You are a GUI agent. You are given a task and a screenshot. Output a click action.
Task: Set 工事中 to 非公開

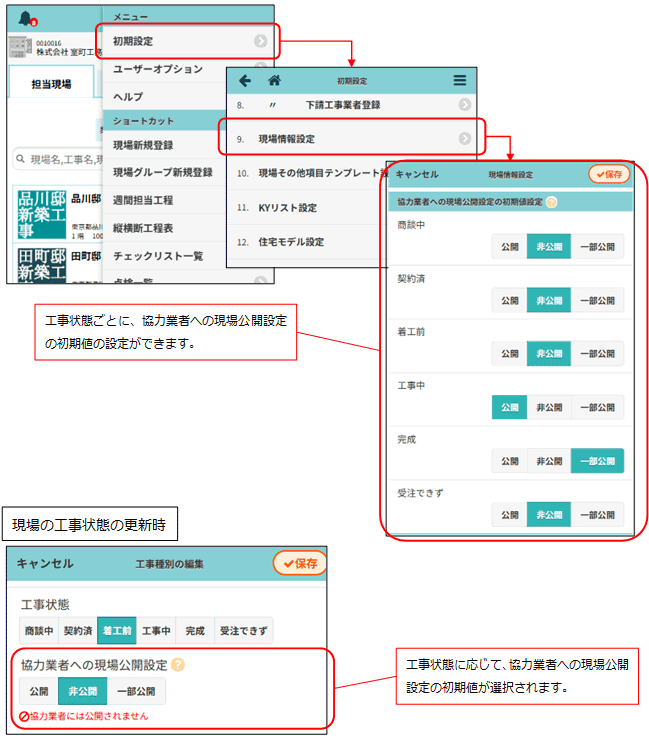click(549, 407)
